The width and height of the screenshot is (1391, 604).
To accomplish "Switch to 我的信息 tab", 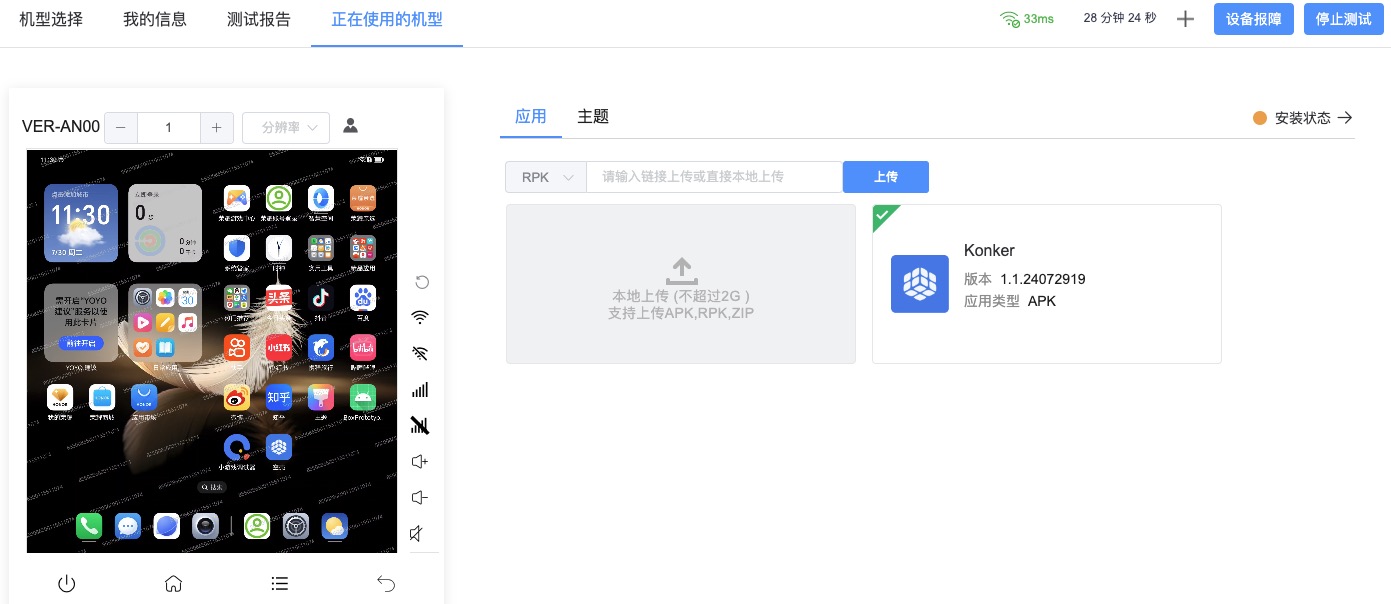I will coord(155,19).
